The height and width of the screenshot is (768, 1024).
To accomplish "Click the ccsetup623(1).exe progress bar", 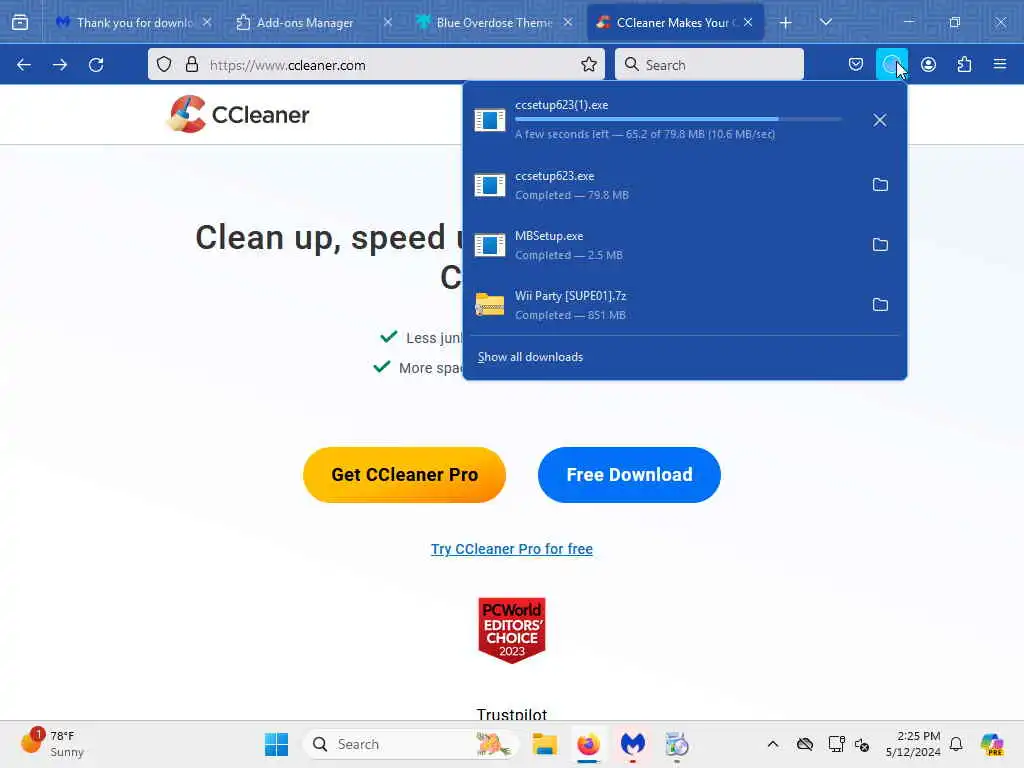I will point(678,119).
